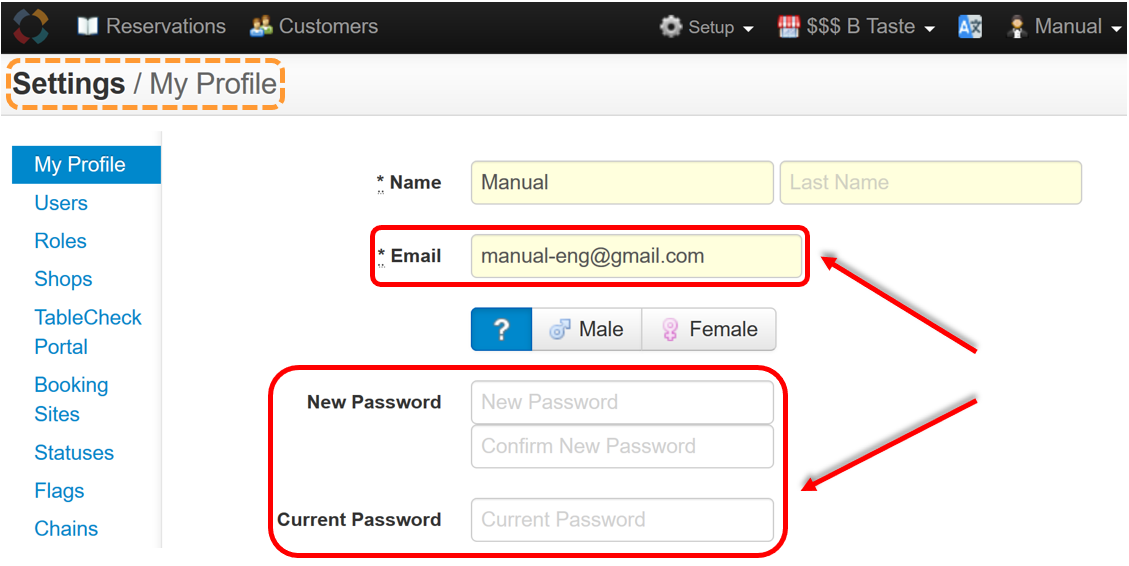
Task: Open the $$$ B Taste shop dropdown
Action: pyautogui.click(x=857, y=27)
